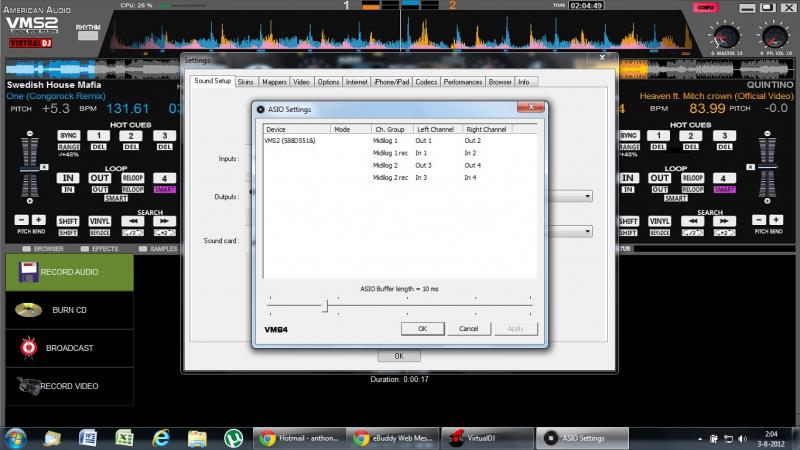Viewport: 800px width, 450px height.
Task: Click Apply in ASIO Settings dialog
Action: pos(515,329)
